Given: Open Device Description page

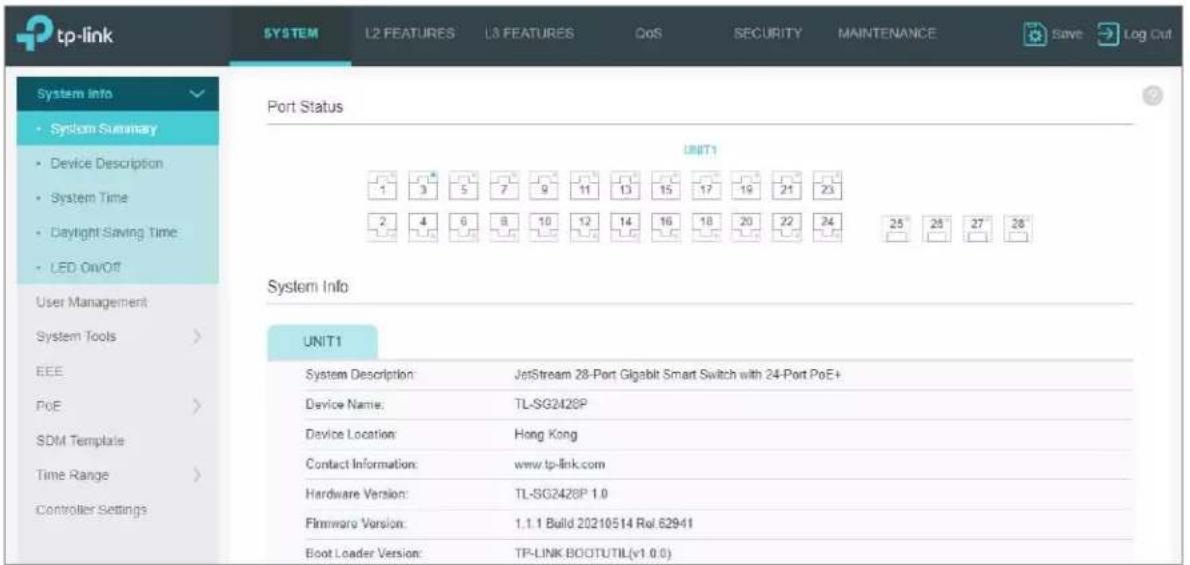Looking at the screenshot, I should pyautogui.click(x=118, y=163).
